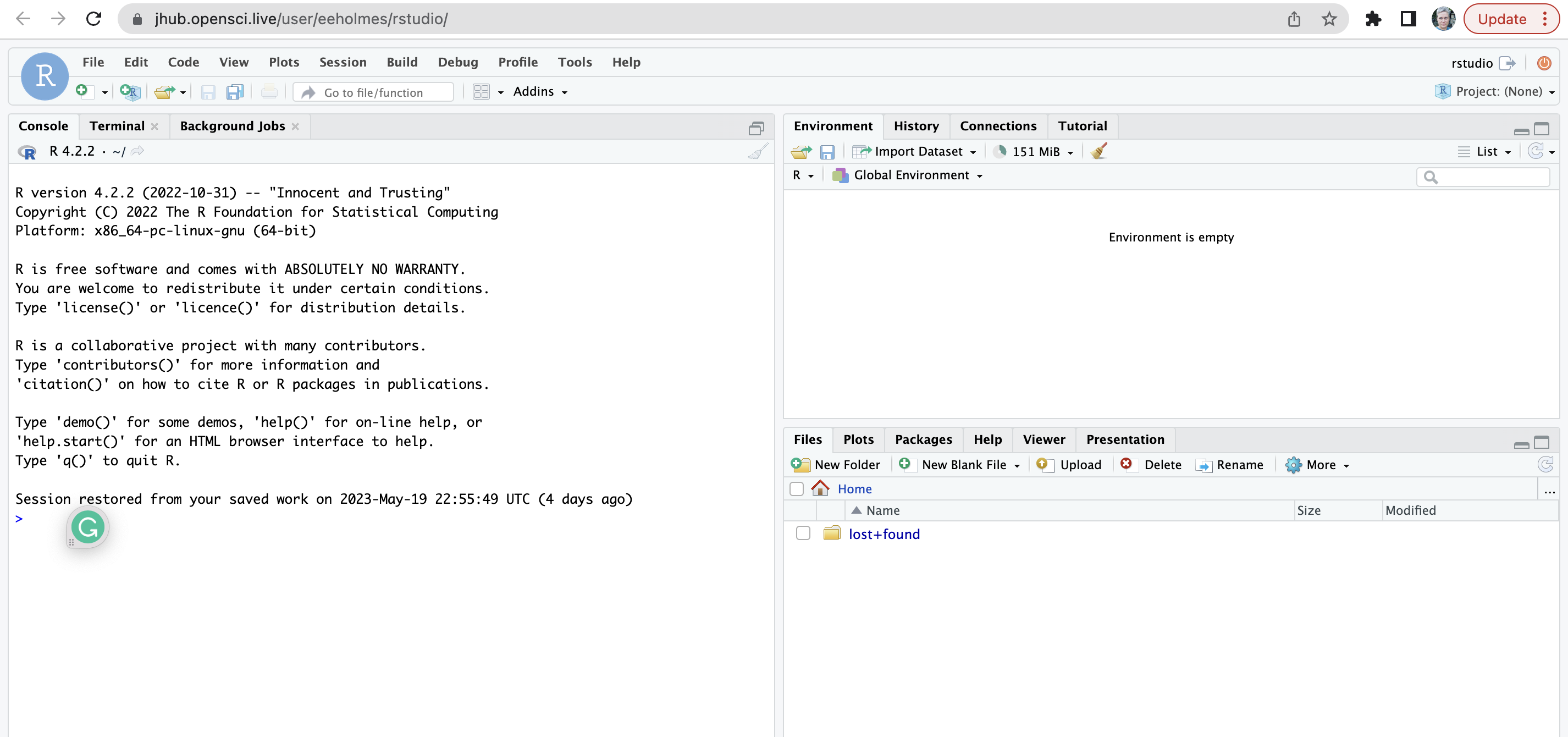Click the Home house icon in Files

tap(820, 488)
